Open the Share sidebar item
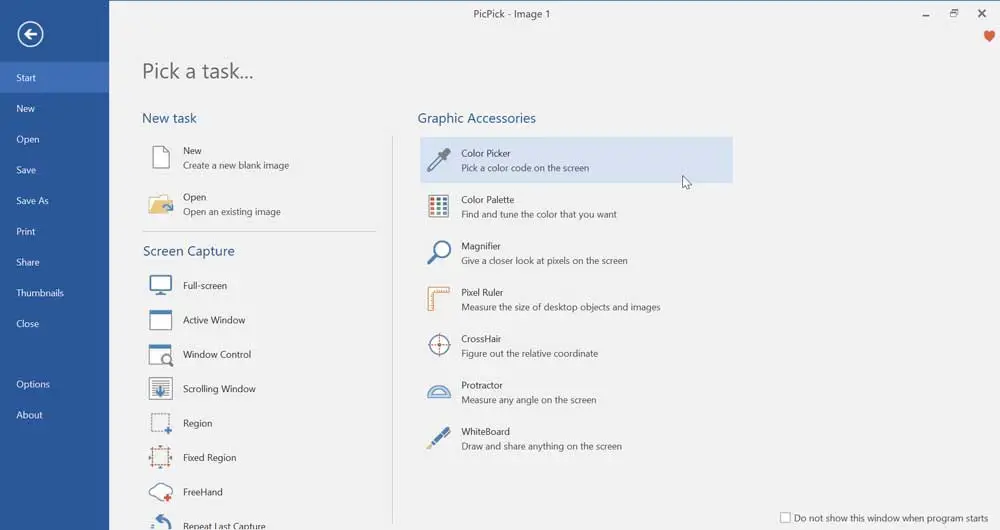This screenshot has width=1000, height=530. [x=54, y=262]
